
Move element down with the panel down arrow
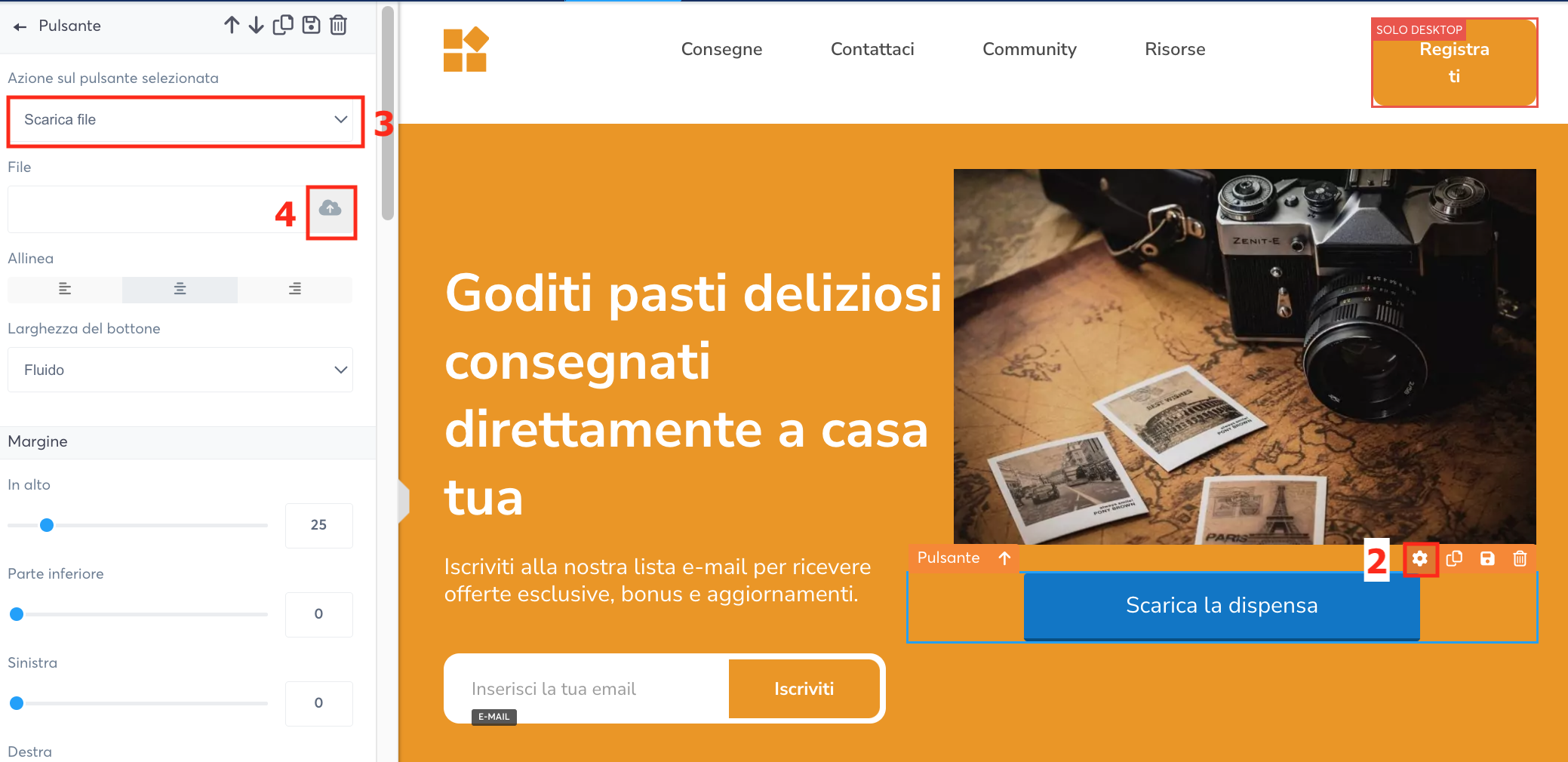(257, 26)
